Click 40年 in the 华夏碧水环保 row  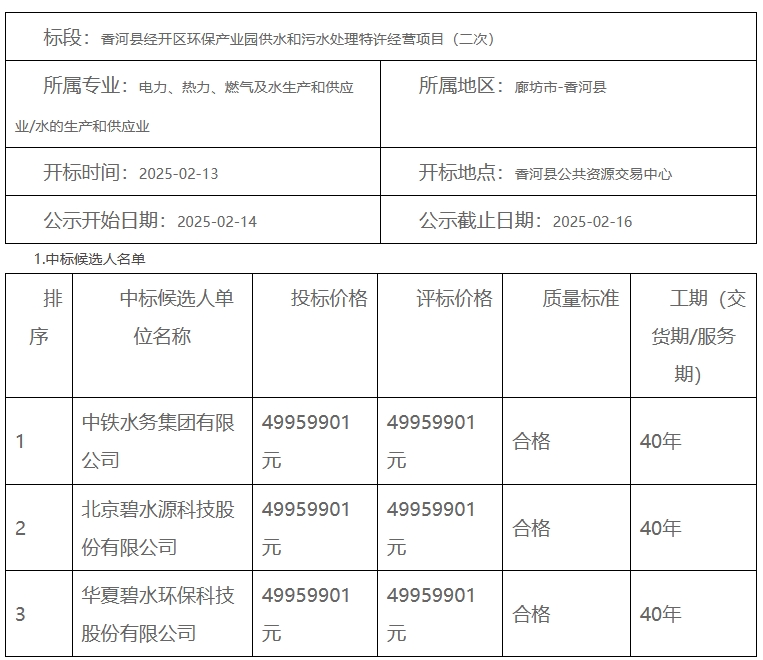click(660, 614)
